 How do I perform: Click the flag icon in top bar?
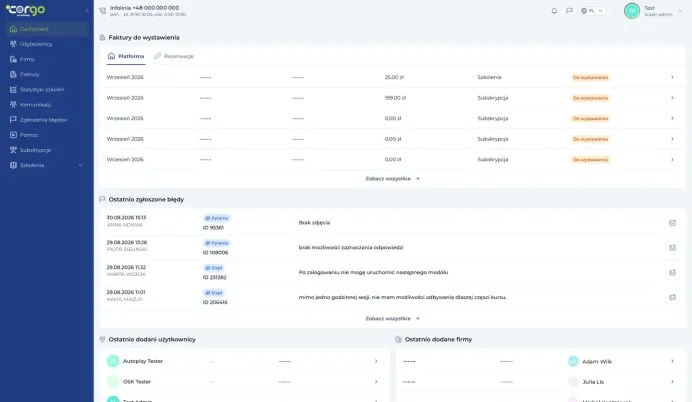tap(569, 11)
